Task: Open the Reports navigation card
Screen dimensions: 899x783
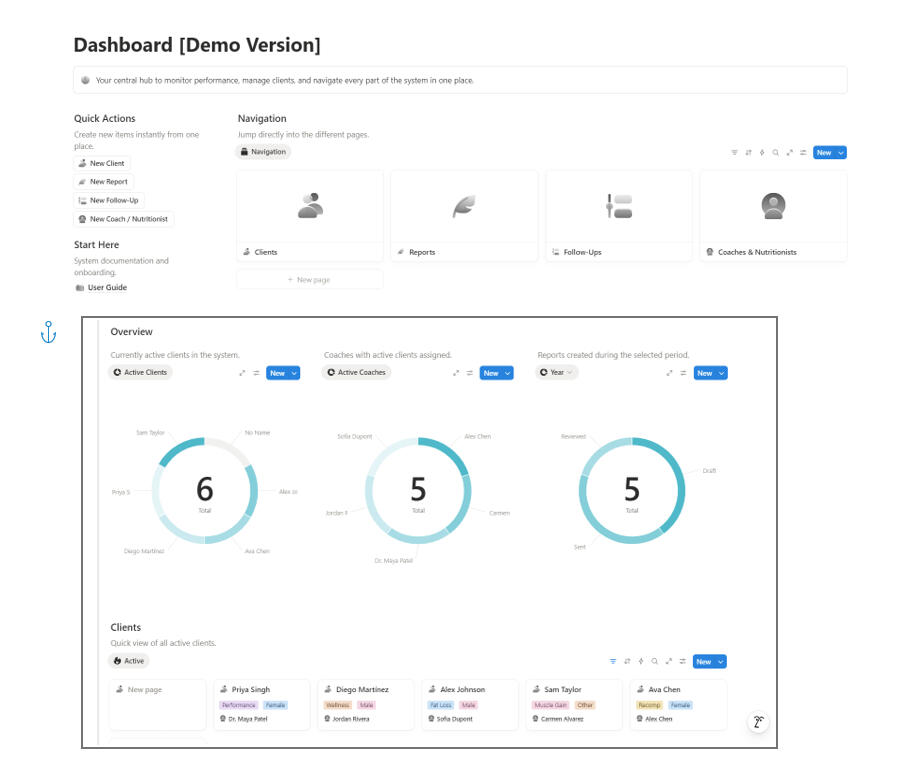Action: click(464, 215)
